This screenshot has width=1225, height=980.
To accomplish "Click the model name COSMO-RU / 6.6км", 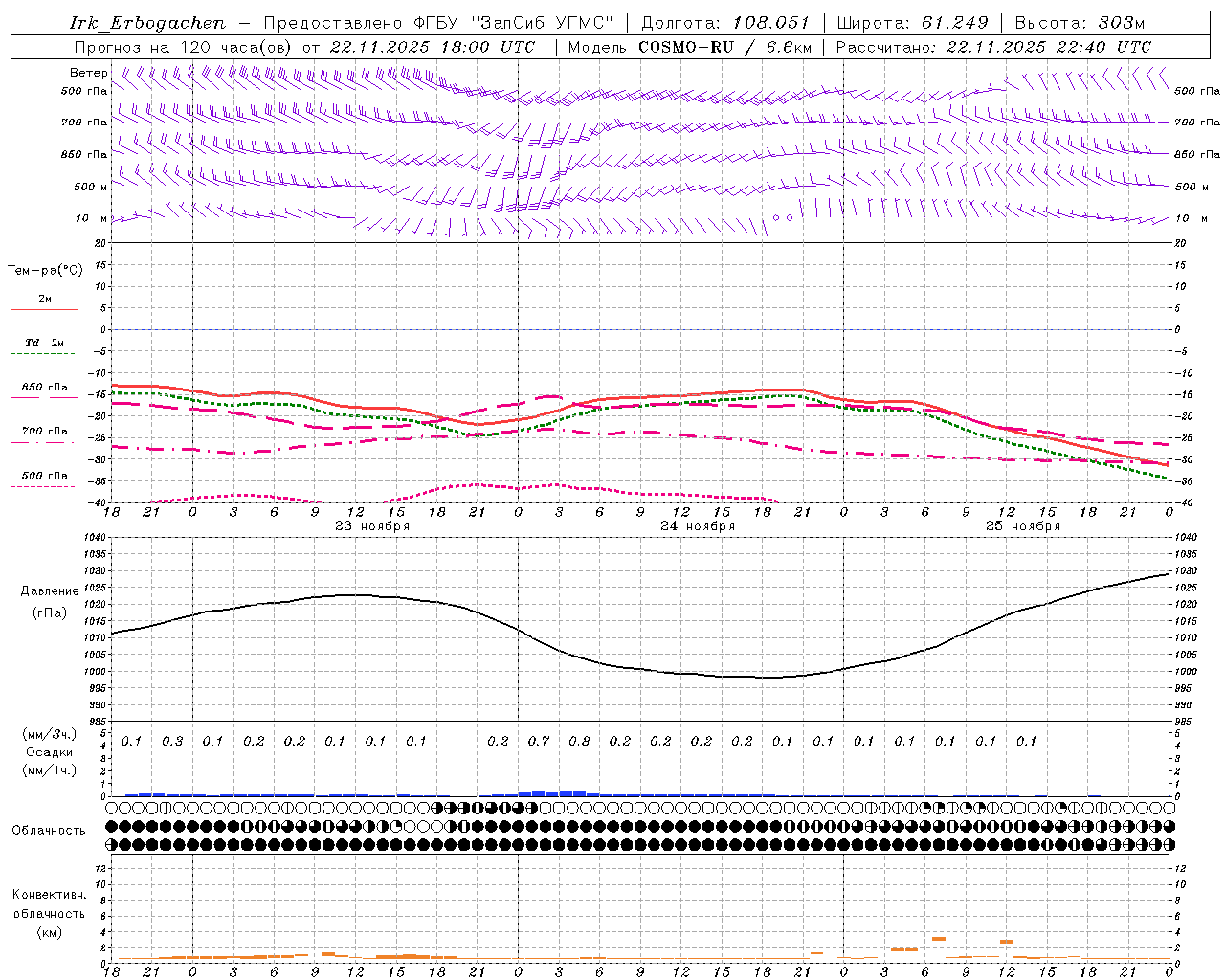I will (x=724, y=47).
